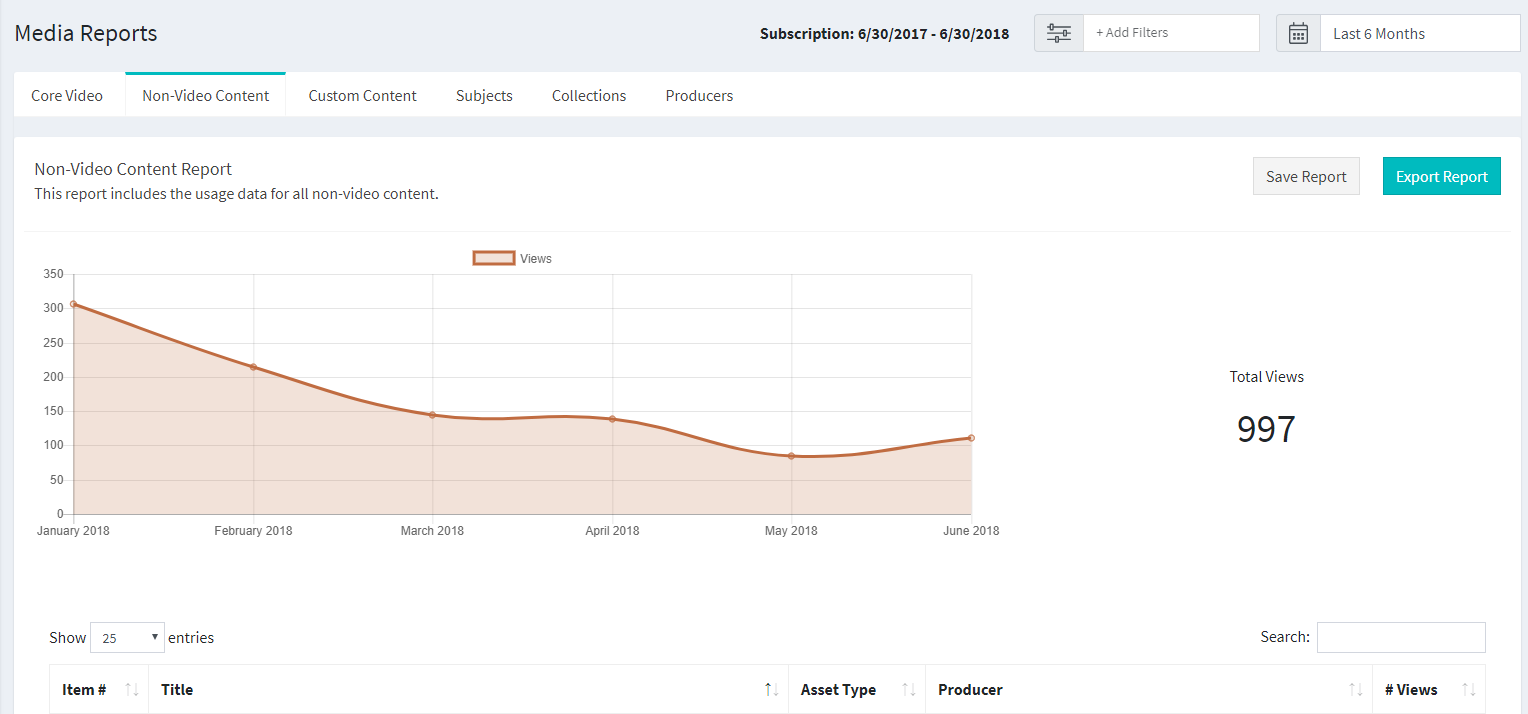
Task: Click the Non-Video Content Report heading
Action: (133, 169)
